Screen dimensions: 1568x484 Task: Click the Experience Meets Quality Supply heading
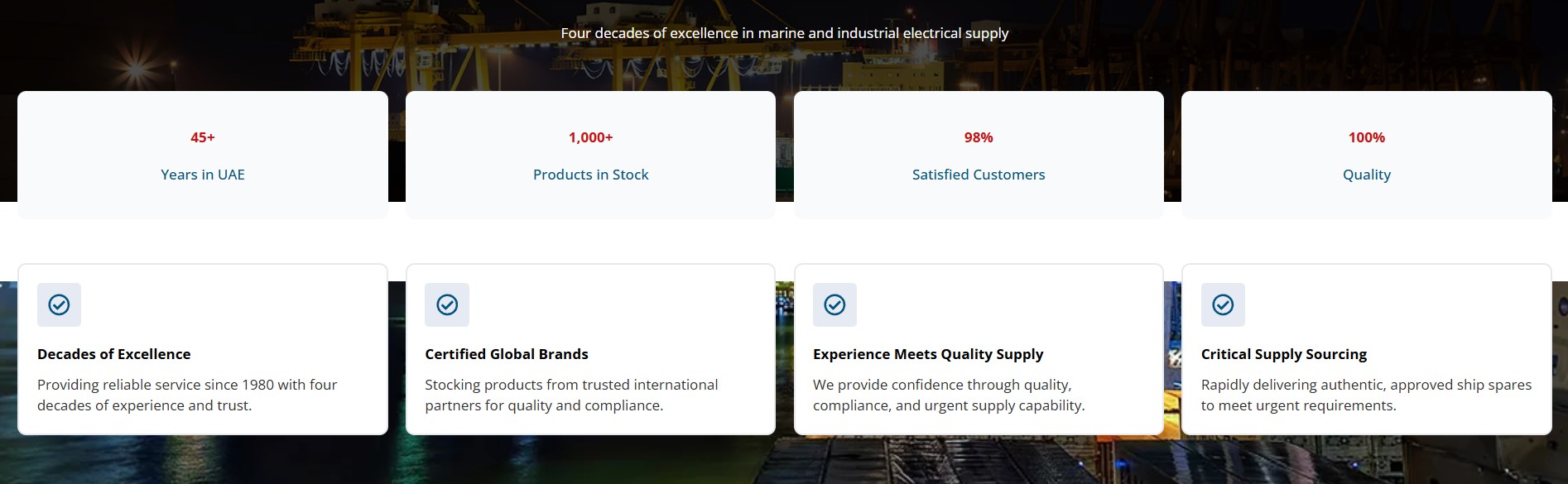click(x=928, y=354)
